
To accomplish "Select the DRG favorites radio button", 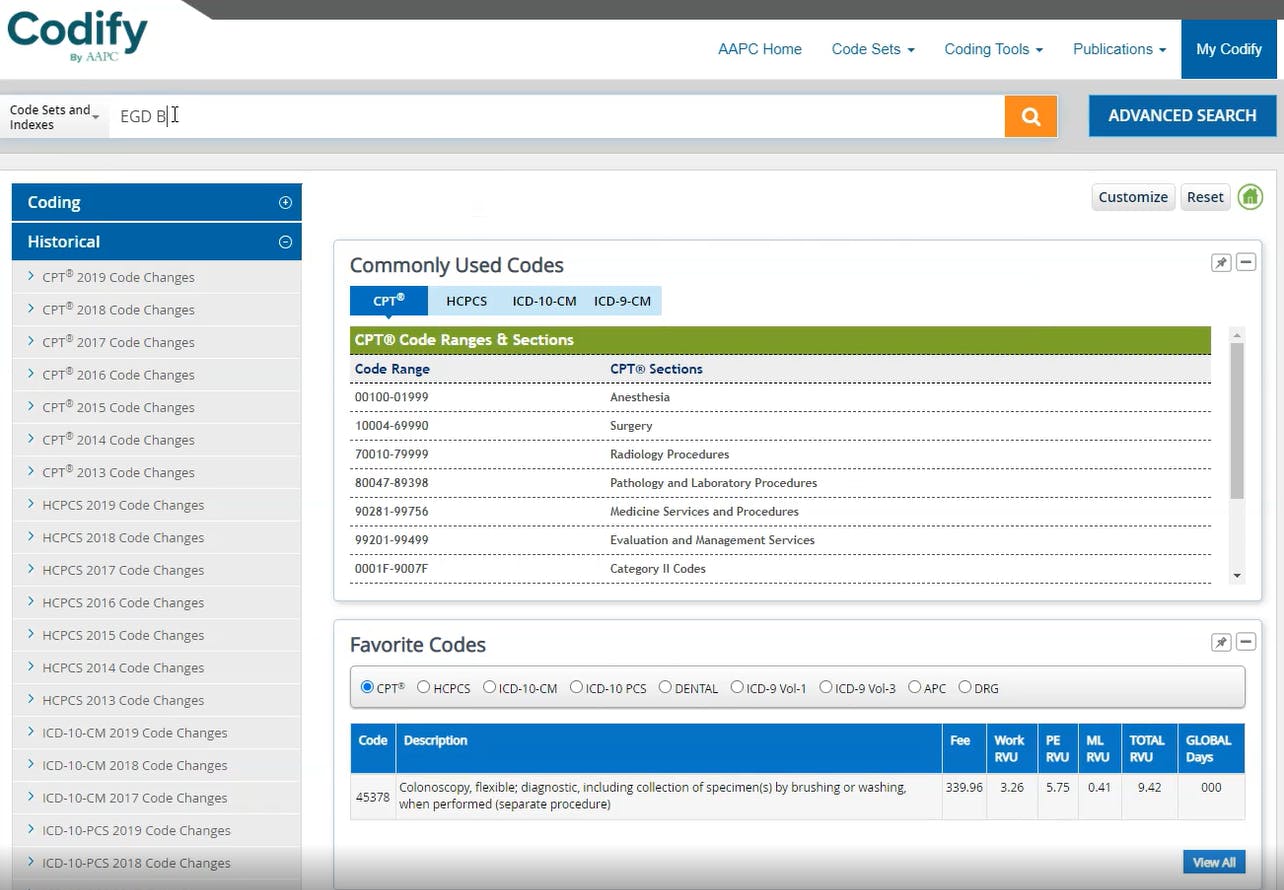I will click(964, 687).
